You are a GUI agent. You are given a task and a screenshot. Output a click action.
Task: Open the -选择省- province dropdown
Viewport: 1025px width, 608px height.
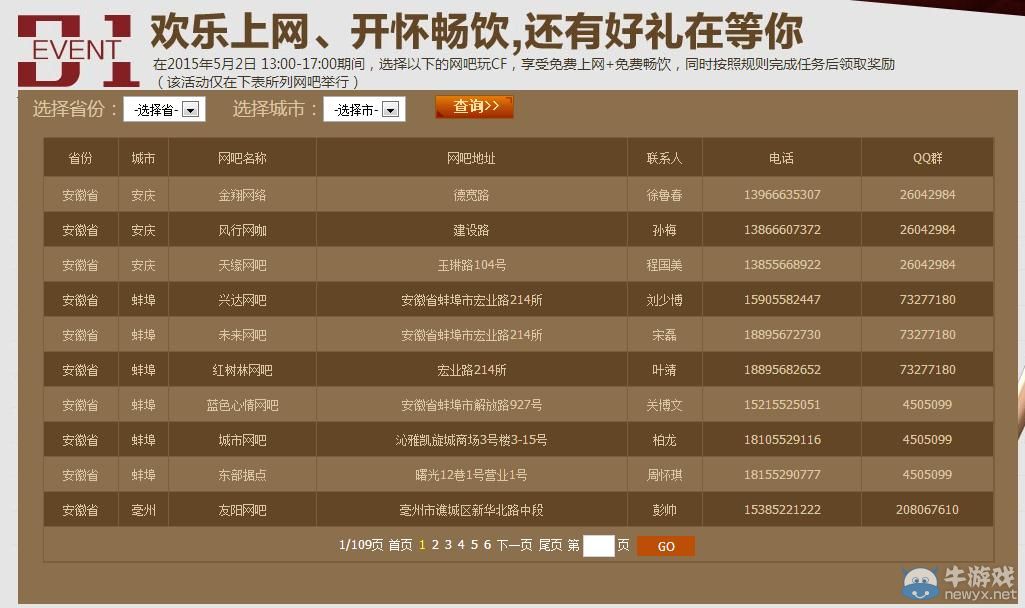(x=163, y=109)
